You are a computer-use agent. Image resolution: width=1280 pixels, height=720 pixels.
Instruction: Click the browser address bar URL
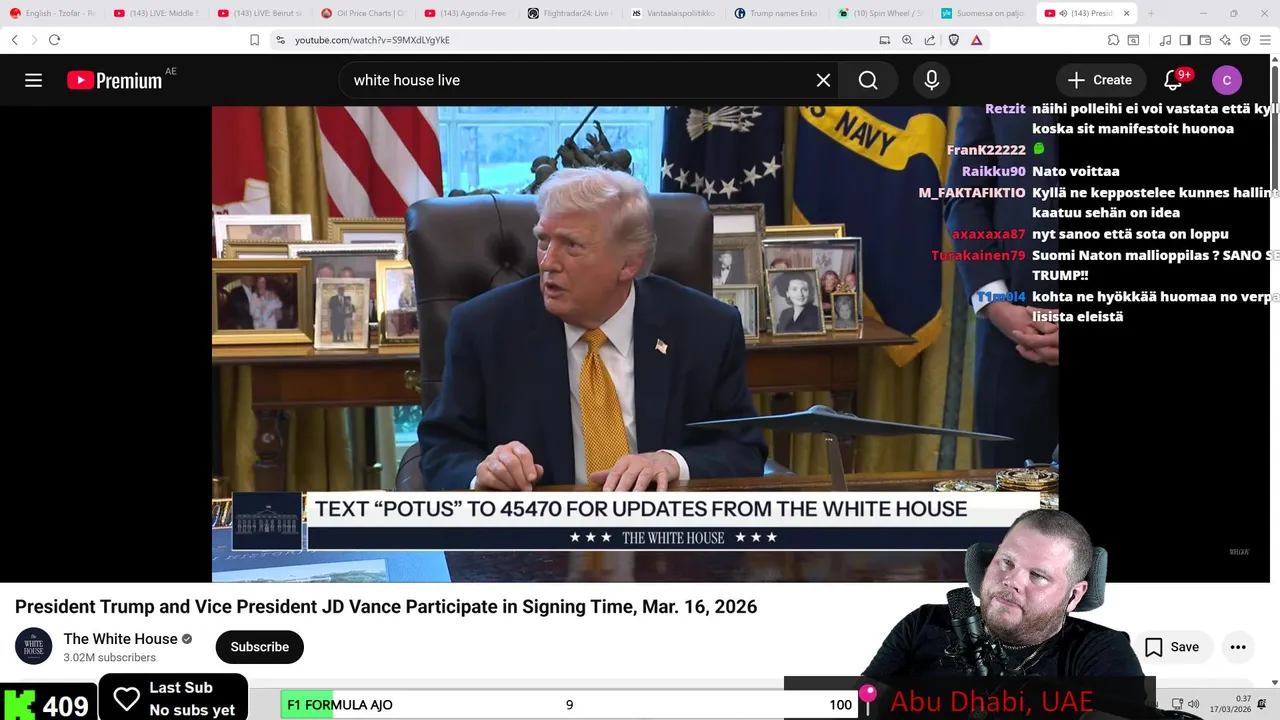[372, 40]
